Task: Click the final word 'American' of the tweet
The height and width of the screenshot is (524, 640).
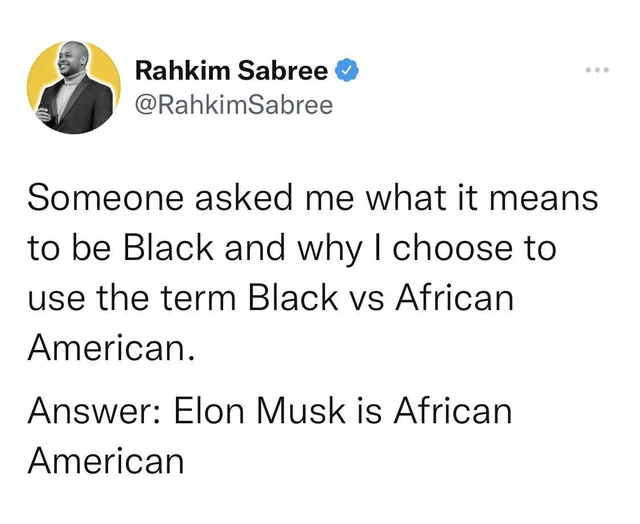Action: tap(106, 460)
